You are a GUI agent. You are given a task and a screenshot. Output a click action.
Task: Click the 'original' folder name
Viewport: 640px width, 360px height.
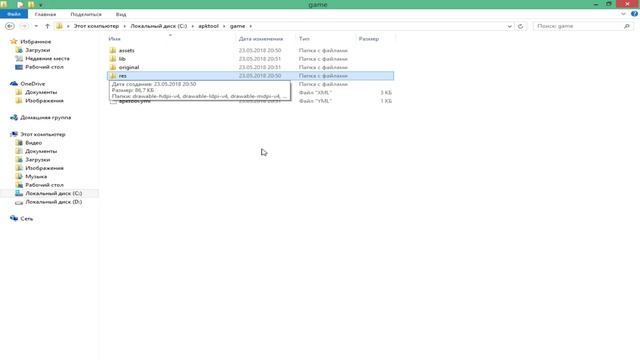click(129, 67)
